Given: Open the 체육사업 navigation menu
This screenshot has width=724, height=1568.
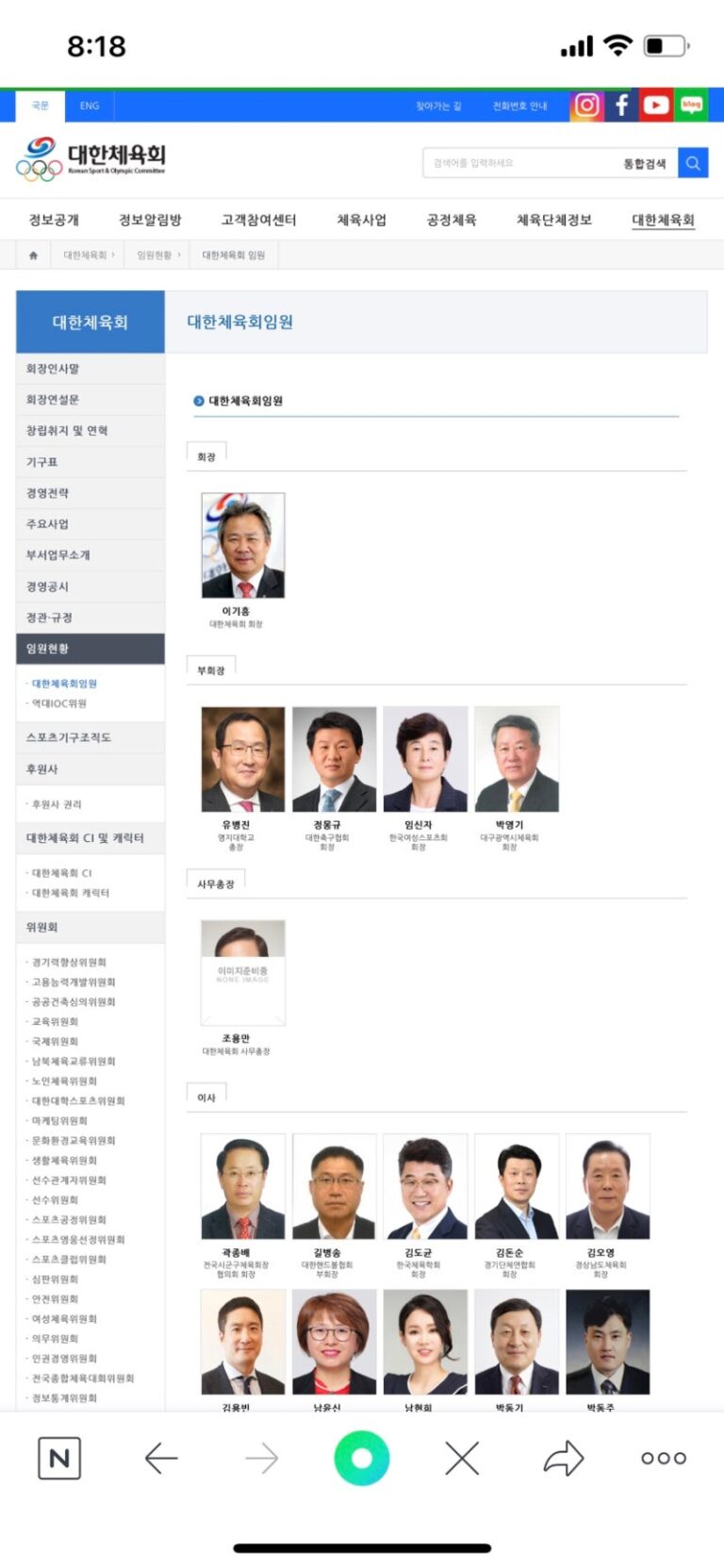Looking at the screenshot, I should click(x=362, y=221).
